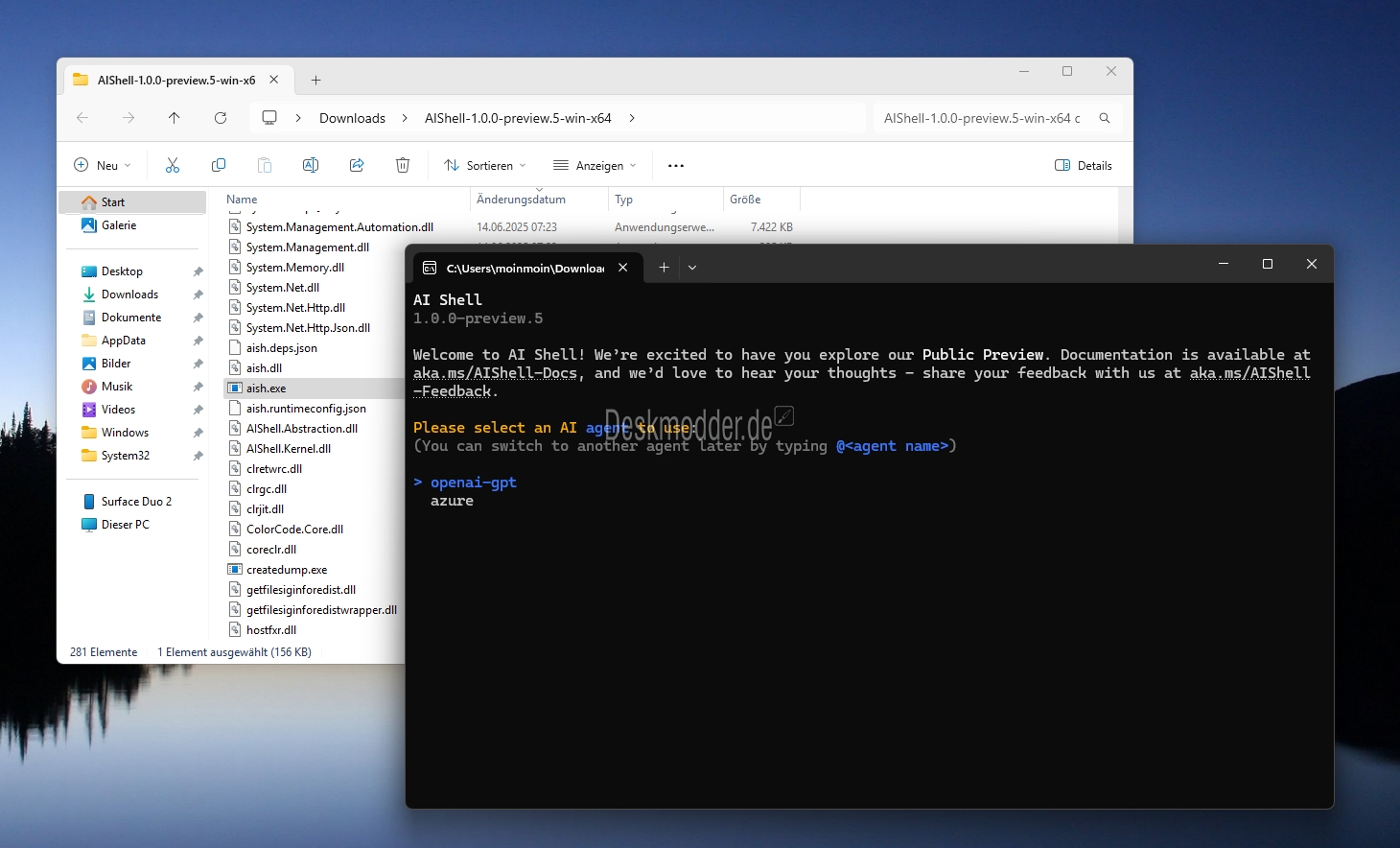Click the AIShell-1.0.0-preview.5-win-x64 breadcrumb segment
The height and width of the screenshot is (848, 1400).
(518, 118)
